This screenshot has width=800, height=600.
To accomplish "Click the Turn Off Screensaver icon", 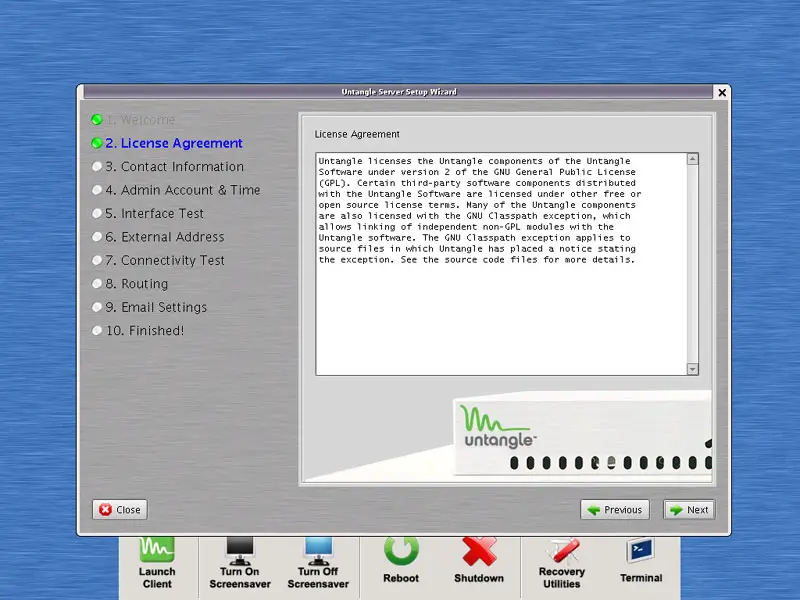I will tap(318, 562).
